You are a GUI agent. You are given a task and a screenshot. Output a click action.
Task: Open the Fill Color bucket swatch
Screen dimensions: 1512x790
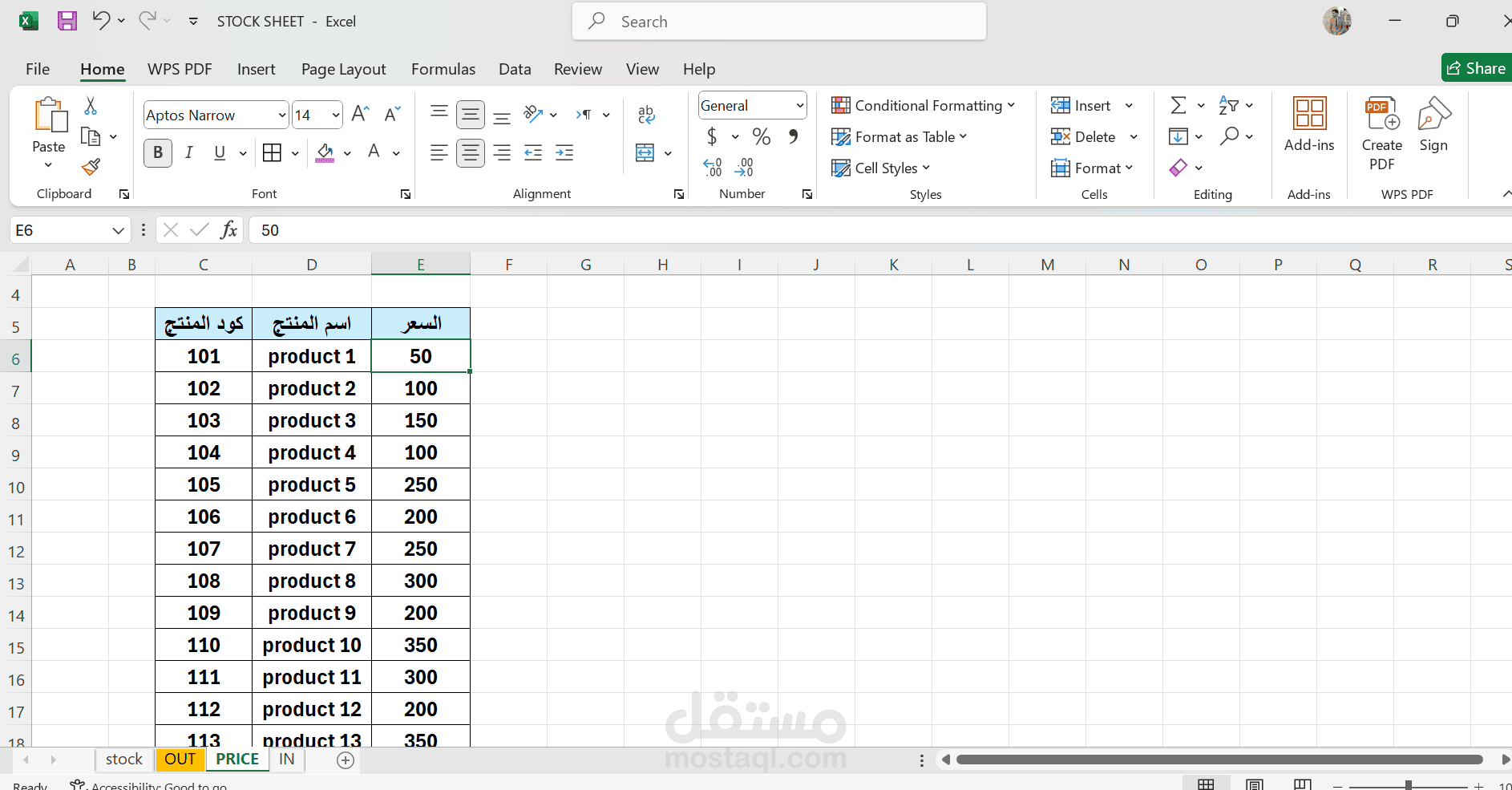tap(325, 152)
